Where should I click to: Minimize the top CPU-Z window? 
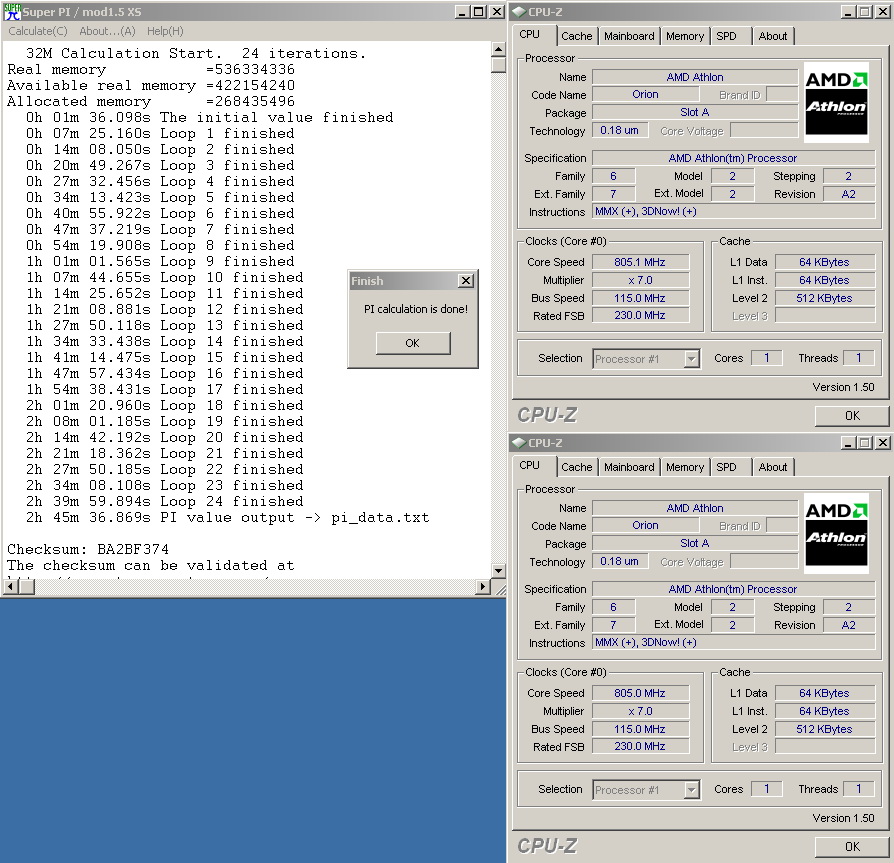point(848,11)
